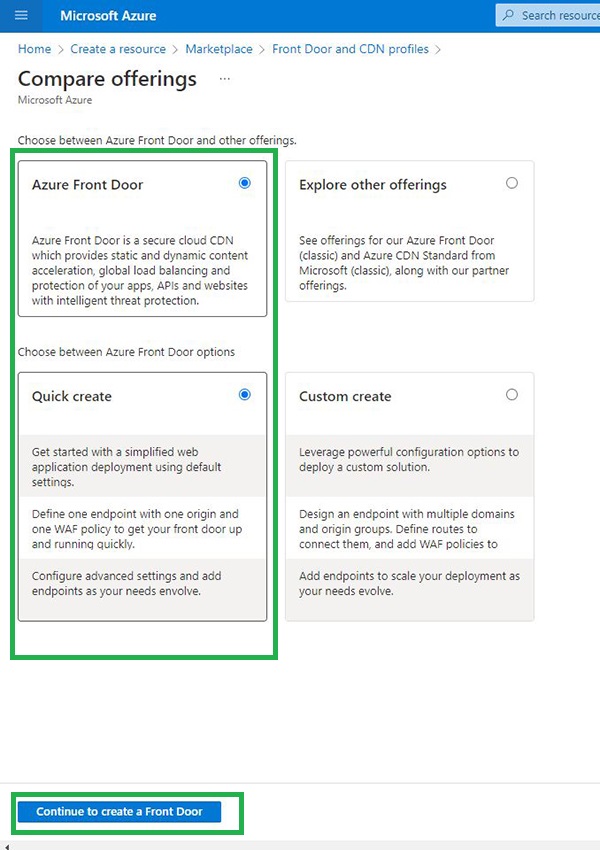This screenshot has height=850, width=600.
Task: Navigate to the Create a resource breadcrumb
Action: coord(119,49)
